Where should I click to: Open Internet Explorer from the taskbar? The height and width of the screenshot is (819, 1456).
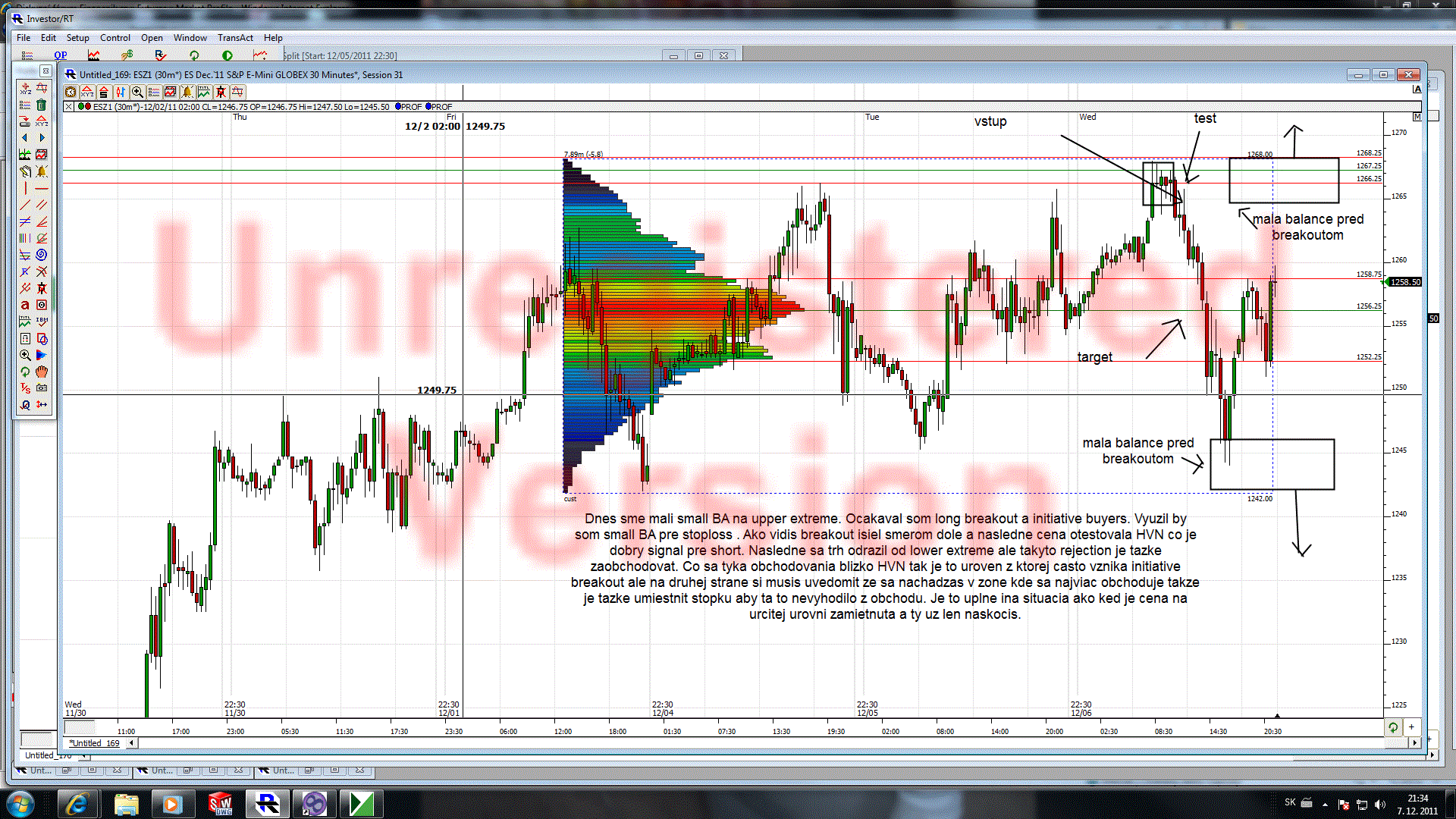click(x=77, y=804)
